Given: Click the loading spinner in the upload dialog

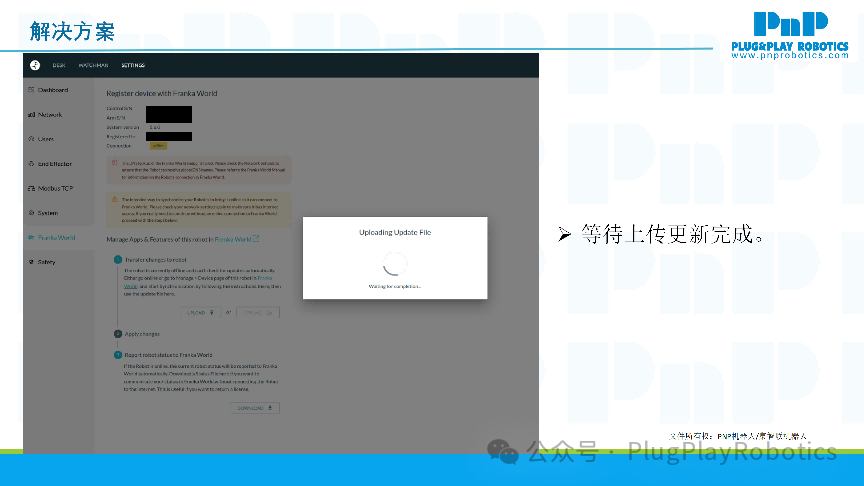Looking at the screenshot, I should click(x=395, y=263).
